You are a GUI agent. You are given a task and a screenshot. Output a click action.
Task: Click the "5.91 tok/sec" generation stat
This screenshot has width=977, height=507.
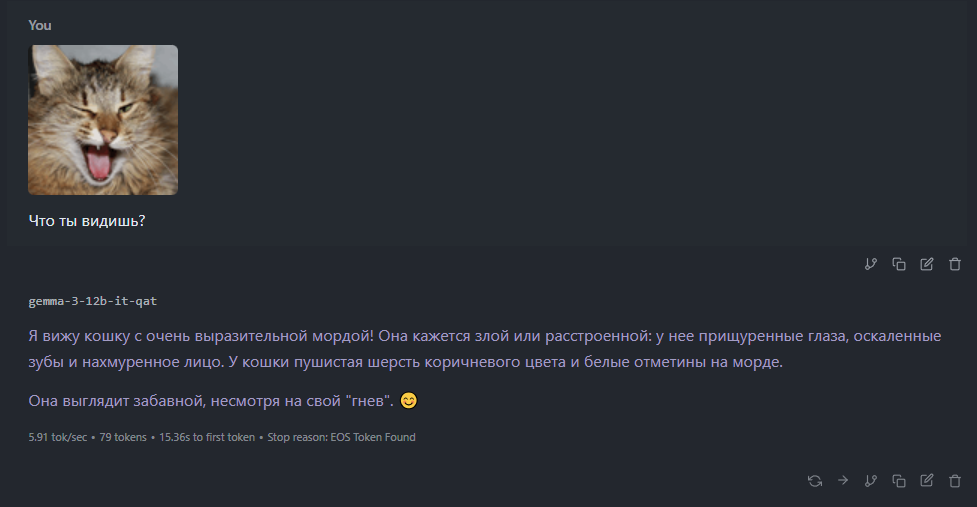tap(59, 437)
